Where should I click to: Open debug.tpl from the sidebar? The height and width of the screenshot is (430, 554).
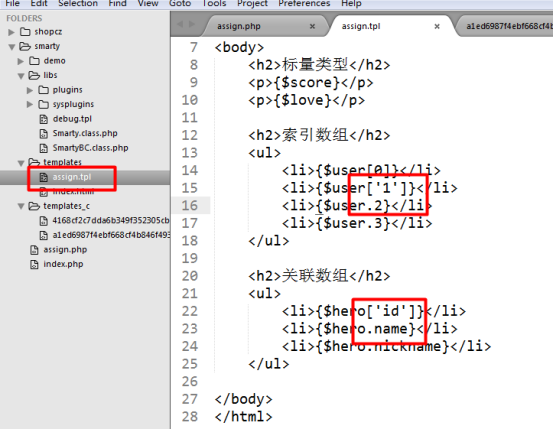[x=72, y=119]
